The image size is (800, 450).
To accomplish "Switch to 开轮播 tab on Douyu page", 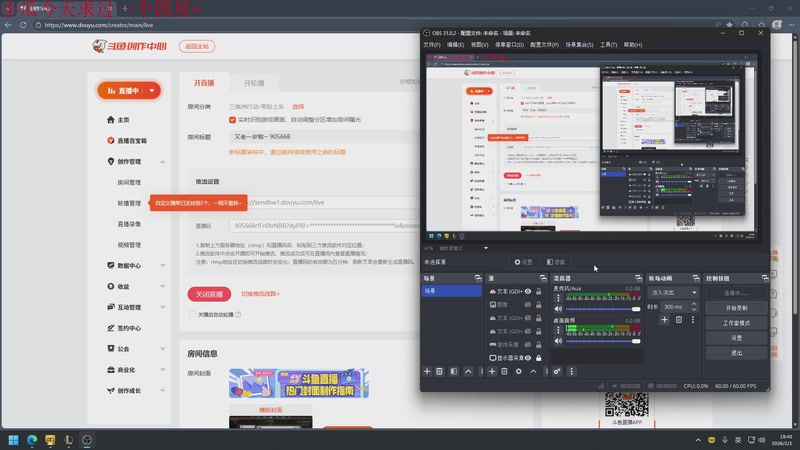I will coord(254,83).
